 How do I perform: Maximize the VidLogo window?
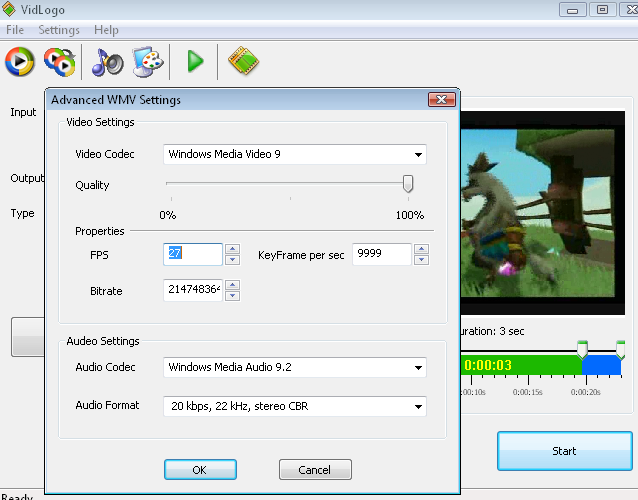(602, 9)
